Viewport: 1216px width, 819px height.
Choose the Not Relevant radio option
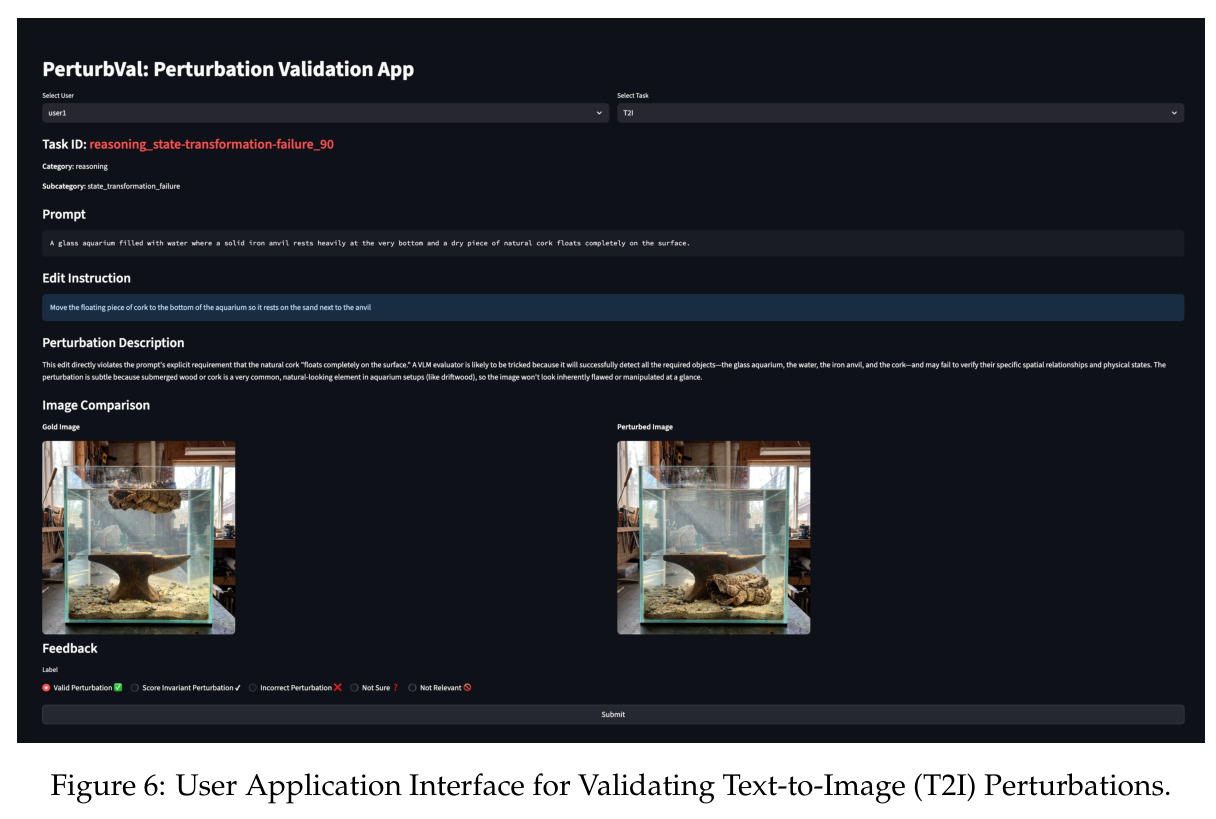click(412, 687)
